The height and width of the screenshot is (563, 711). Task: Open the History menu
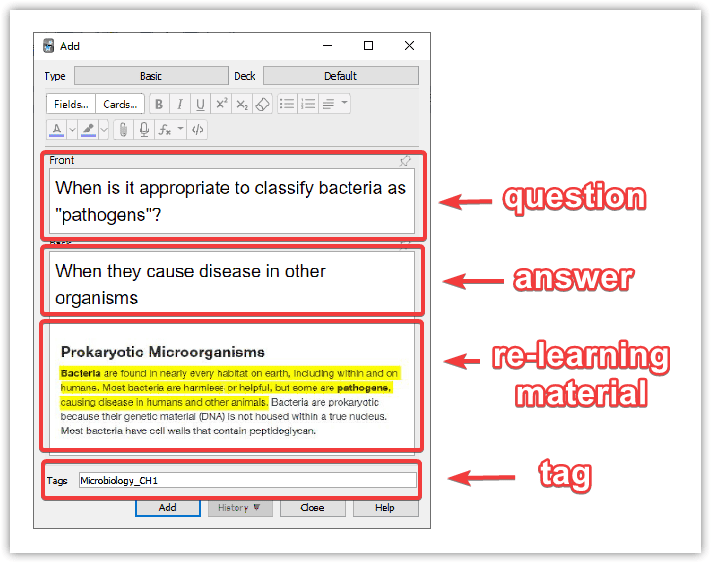coord(239,507)
